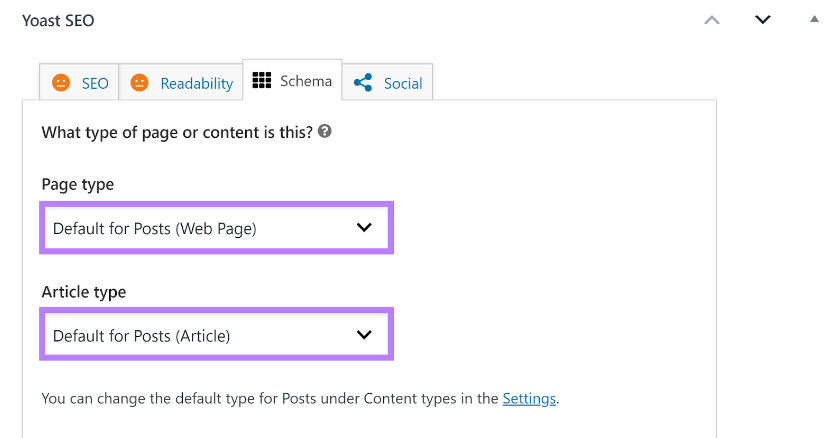The width and height of the screenshot is (837, 438).
Task: Open the Page type dropdown
Action: coord(200,228)
